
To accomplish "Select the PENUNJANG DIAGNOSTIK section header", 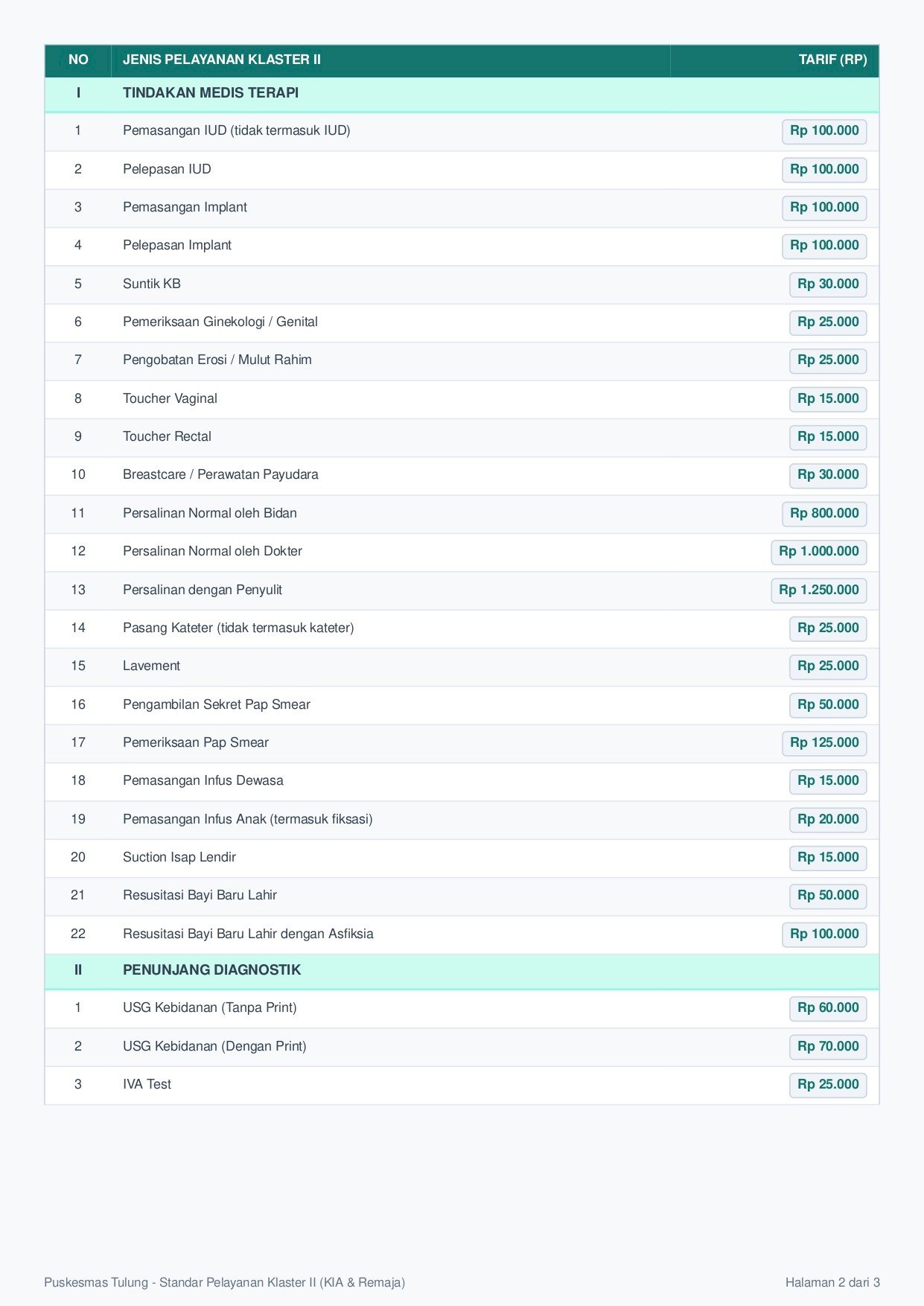I will 462,971.
